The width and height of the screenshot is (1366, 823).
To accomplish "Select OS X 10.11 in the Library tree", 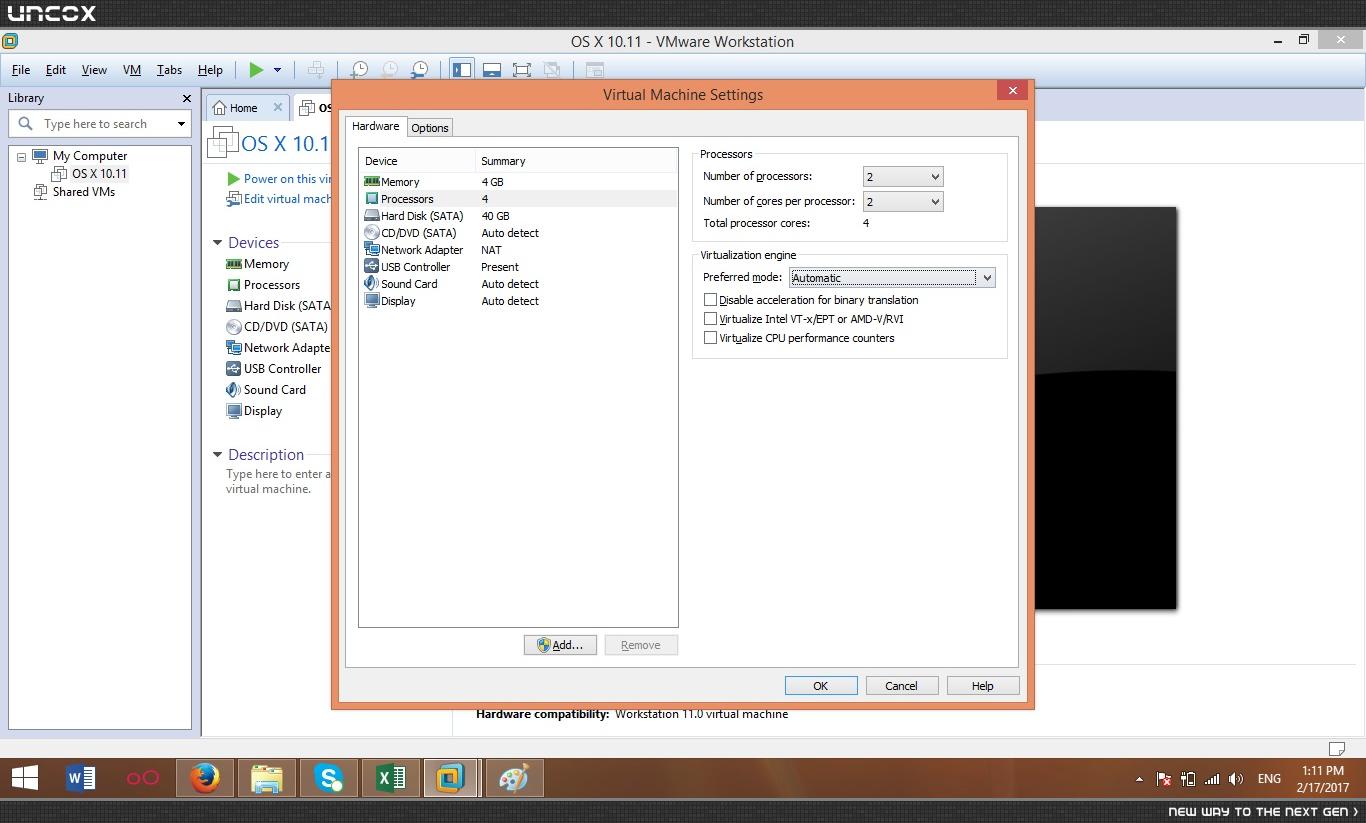I will coord(99,174).
